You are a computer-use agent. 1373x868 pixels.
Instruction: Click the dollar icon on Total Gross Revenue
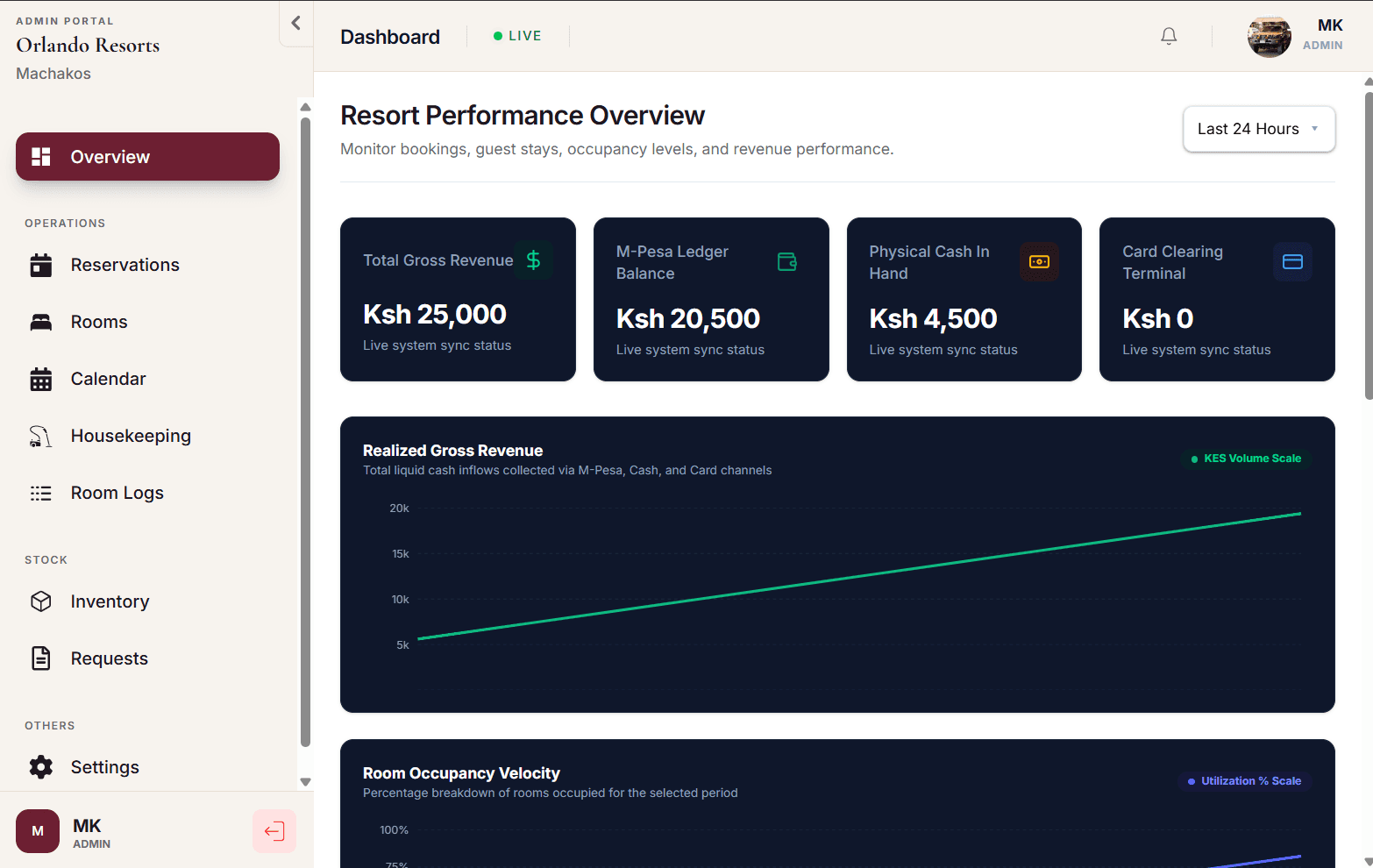pyautogui.click(x=533, y=260)
